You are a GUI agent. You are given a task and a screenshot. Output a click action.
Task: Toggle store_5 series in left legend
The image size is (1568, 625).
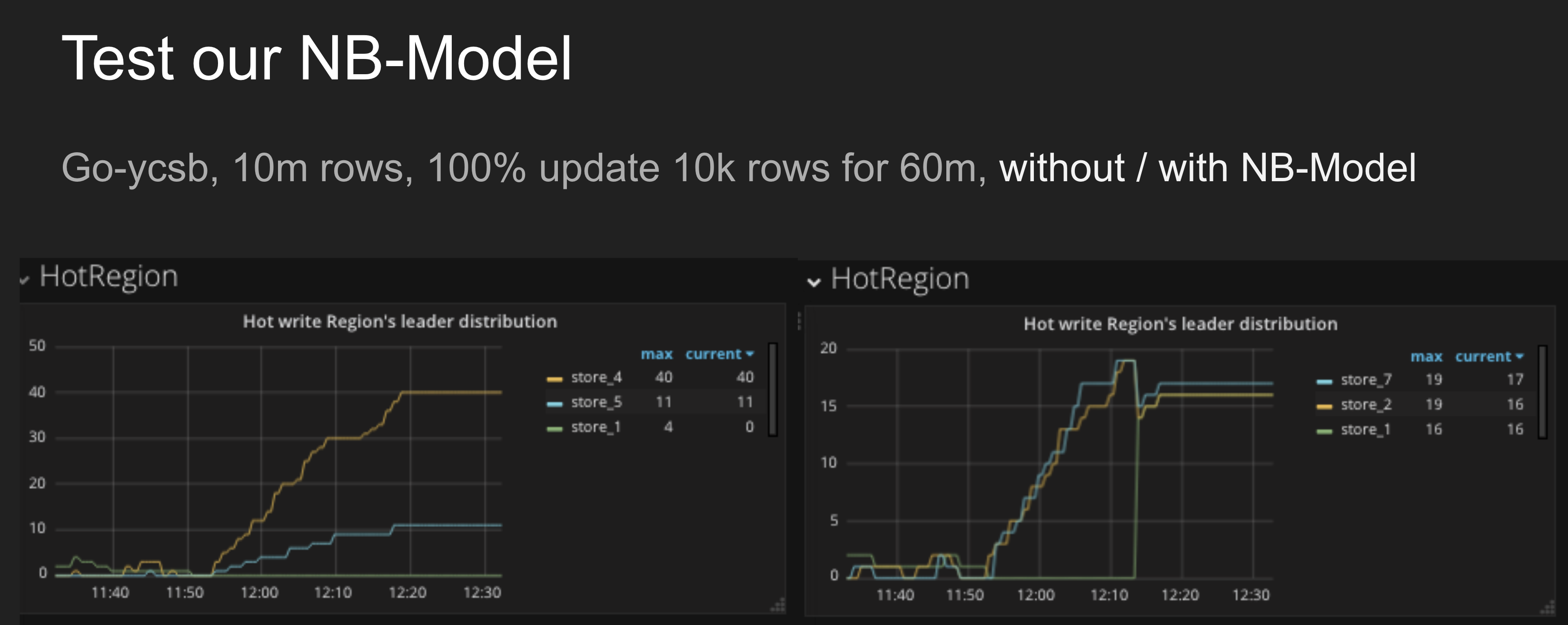tap(596, 402)
